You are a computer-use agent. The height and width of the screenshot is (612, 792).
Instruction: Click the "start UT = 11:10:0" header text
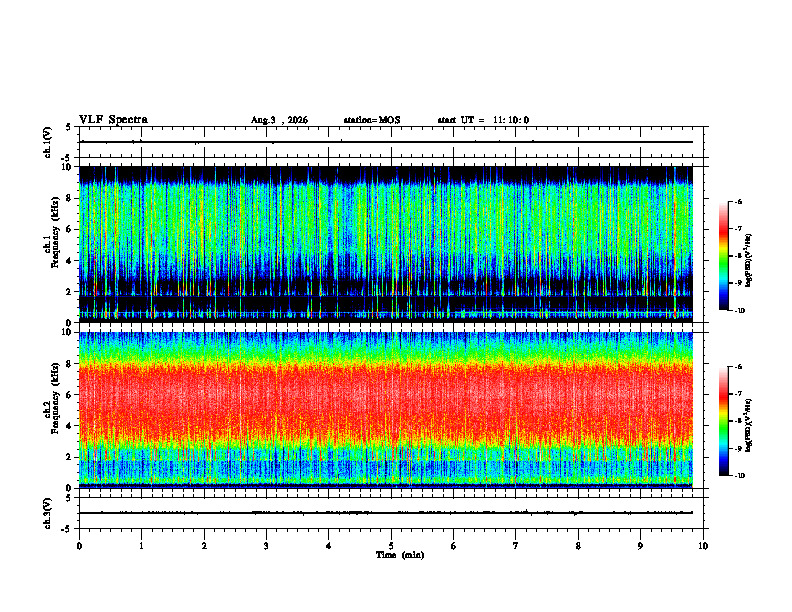483,120
